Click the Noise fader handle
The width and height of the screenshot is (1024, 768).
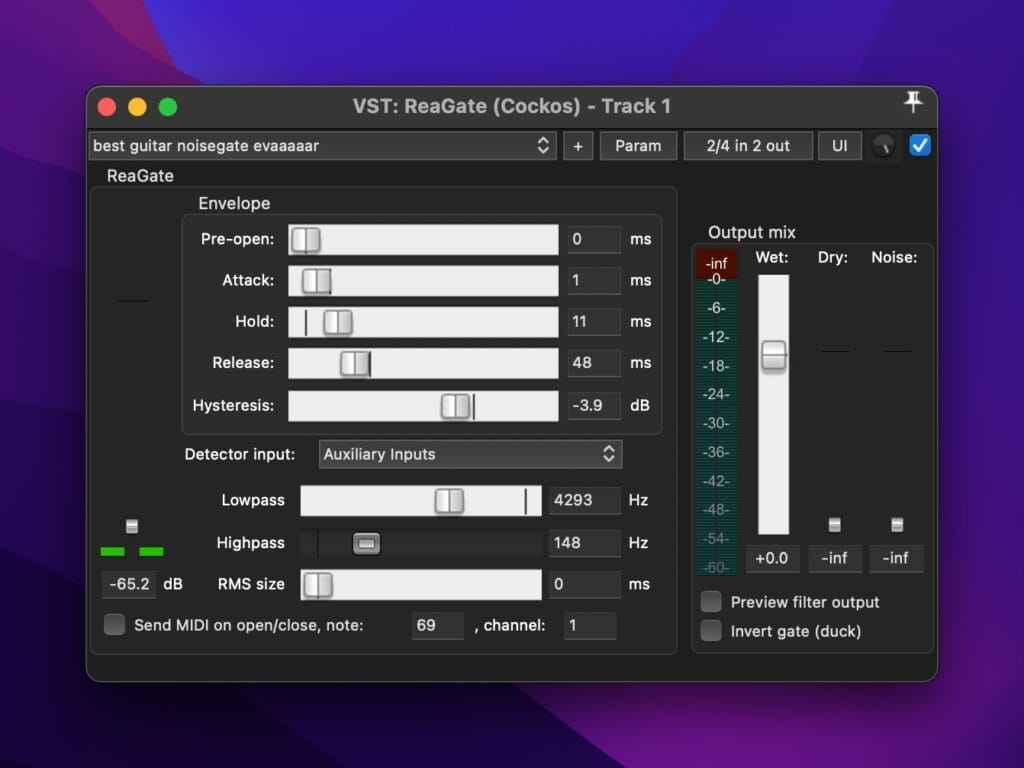point(897,524)
